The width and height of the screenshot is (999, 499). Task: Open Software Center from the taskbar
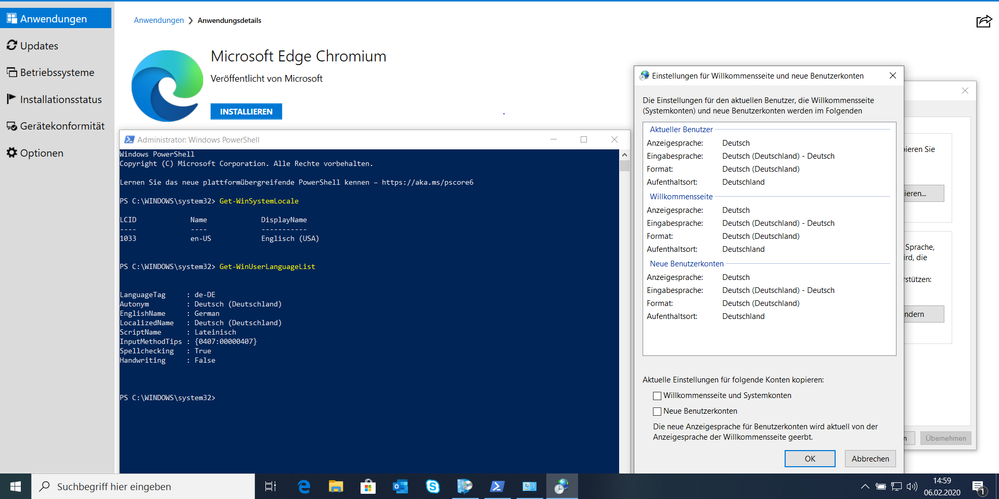click(464, 486)
